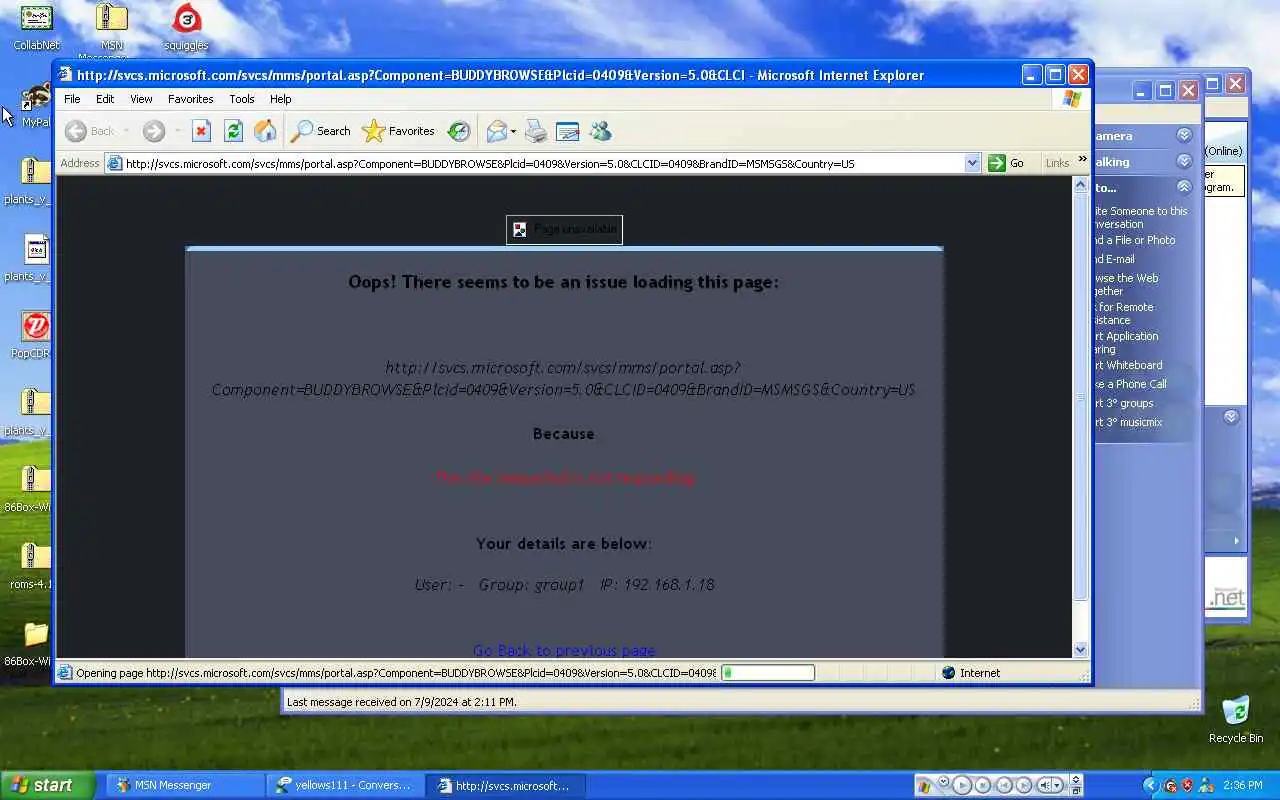Click 'Ask for Remote Assistance' link
Image resolution: width=1280 pixels, height=800 pixels.
[x=1124, y=313]
